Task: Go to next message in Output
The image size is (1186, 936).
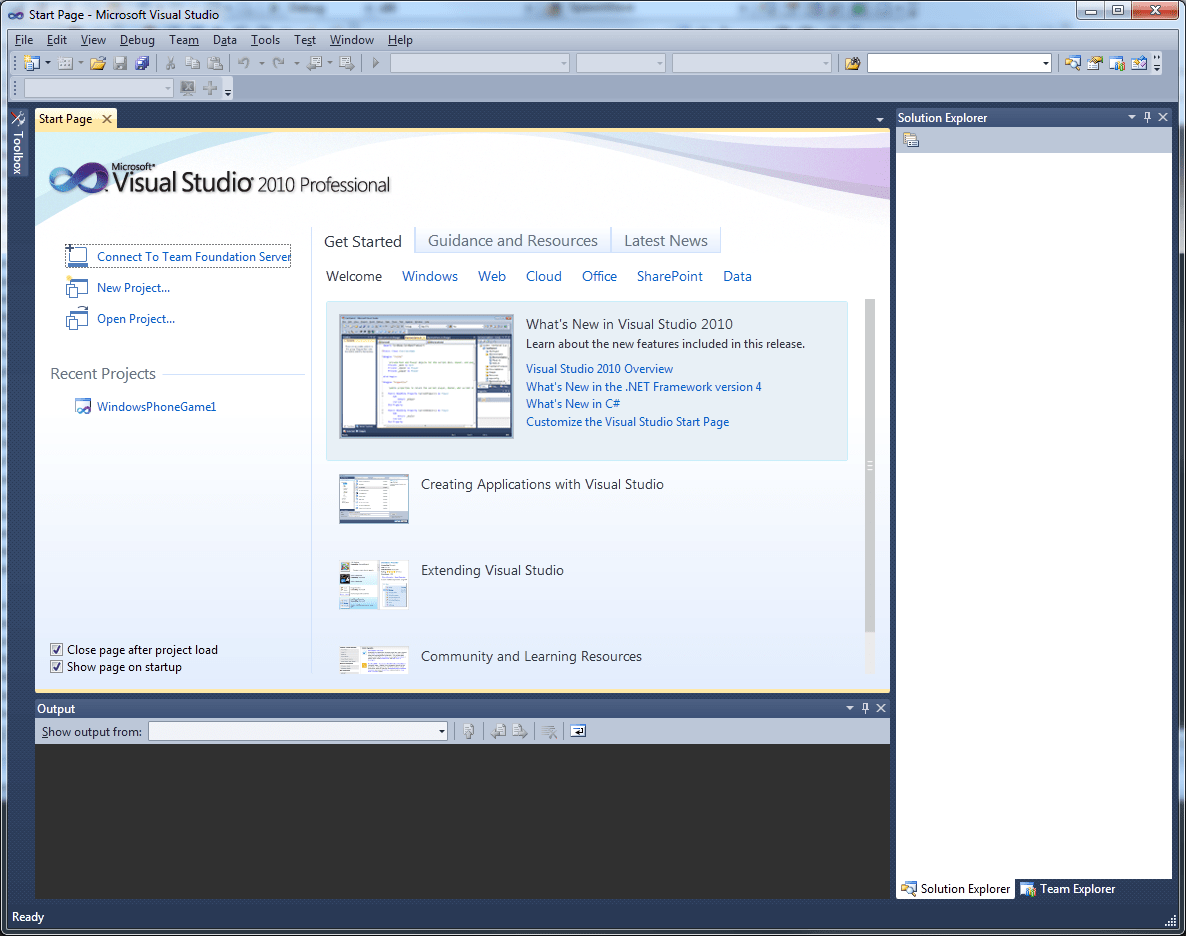Action: 520,731
